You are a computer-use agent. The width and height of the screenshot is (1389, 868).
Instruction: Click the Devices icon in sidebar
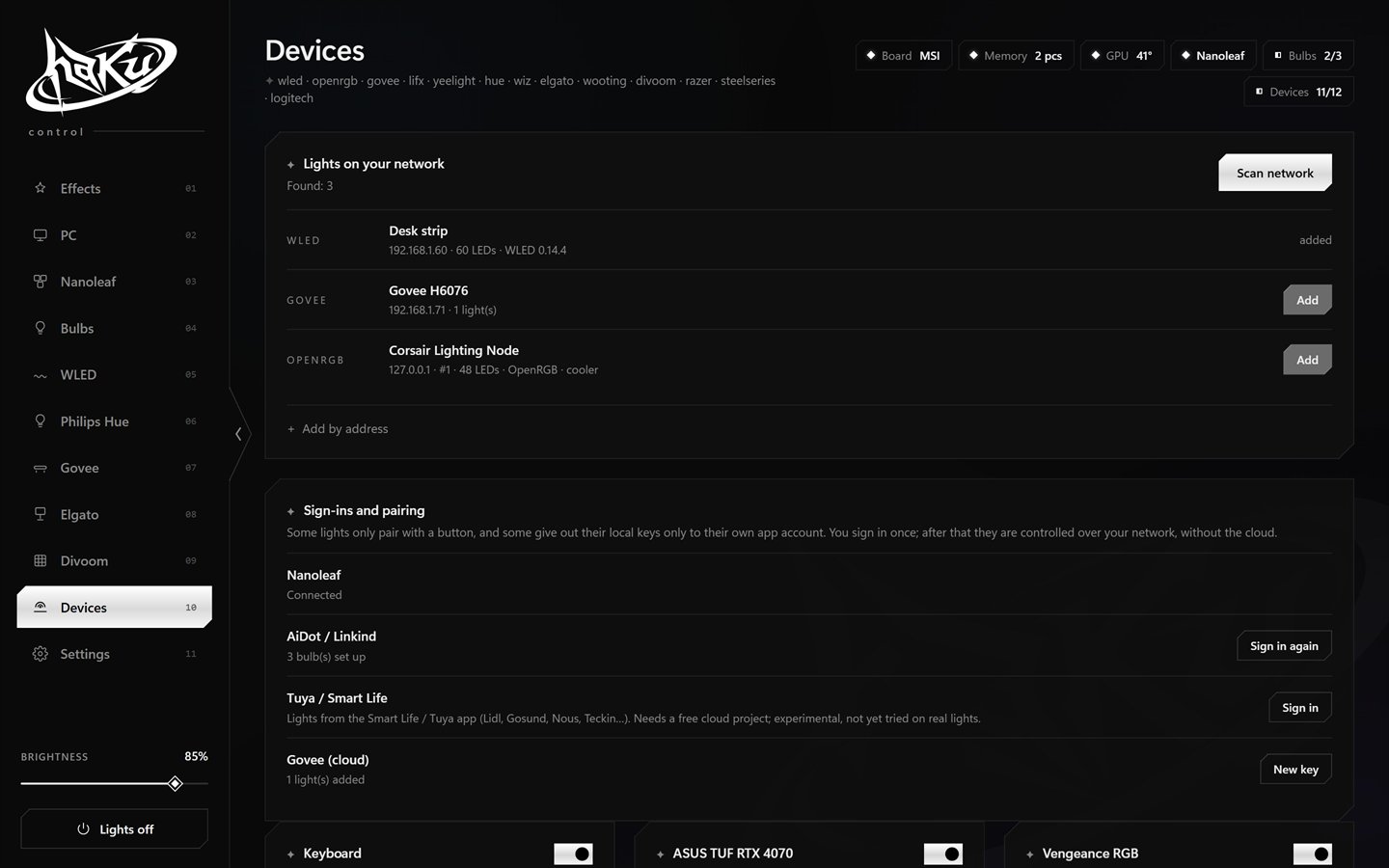click(x=40, y=608)
